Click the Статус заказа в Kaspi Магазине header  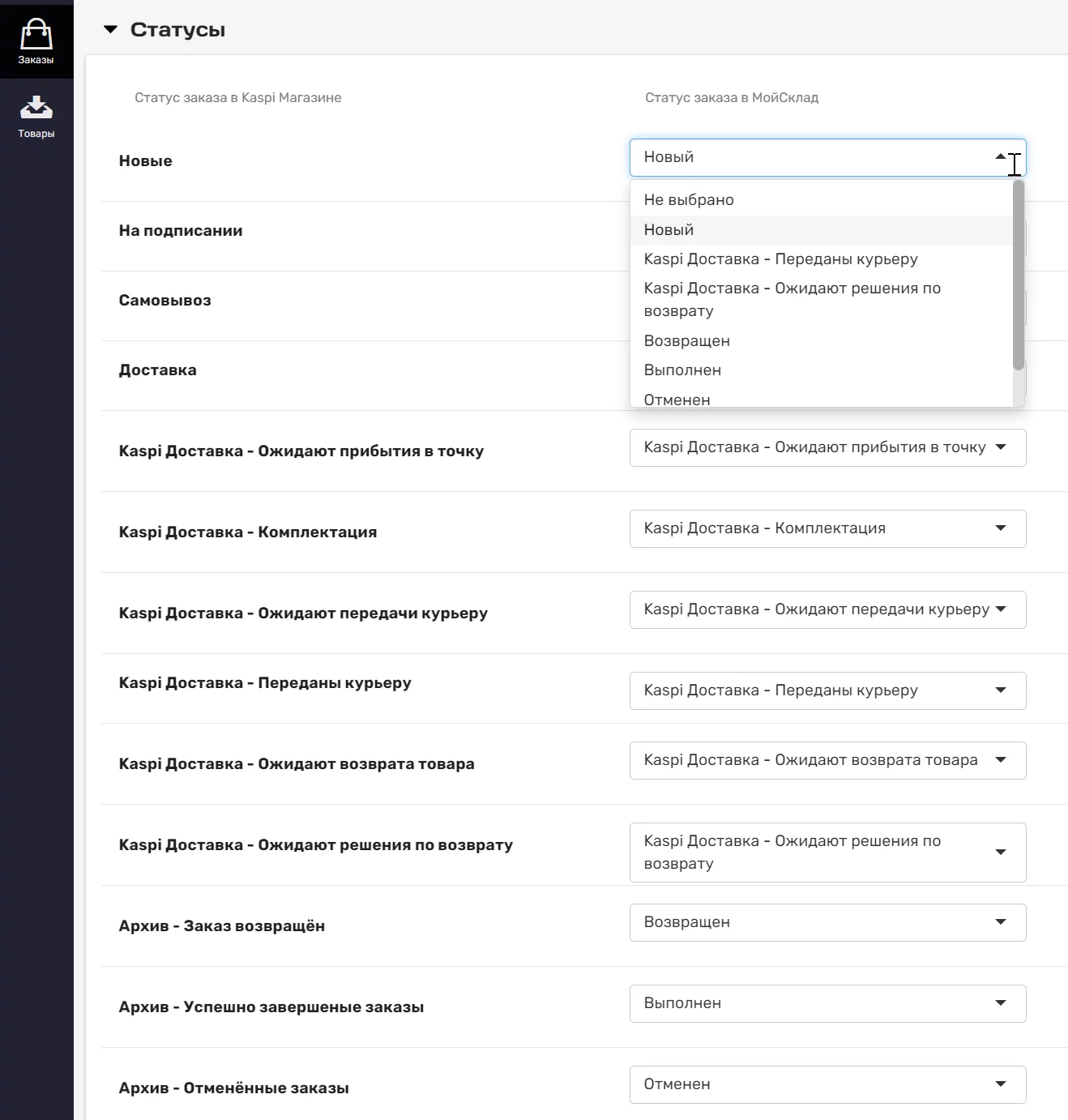pos(238,98)
